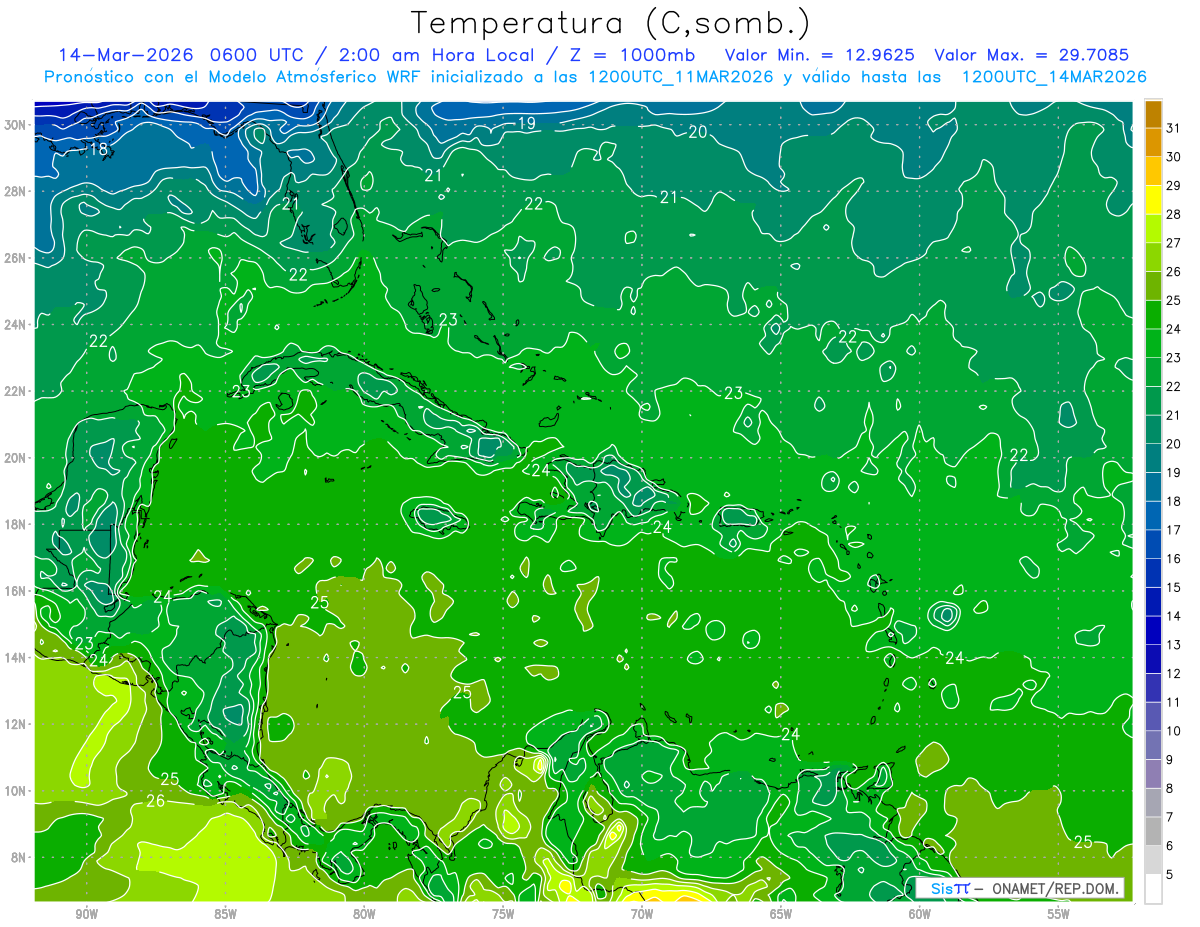Click the '19' contour label on the map
The height and width of the screenshot is (927, 1200).
(528, 124)
